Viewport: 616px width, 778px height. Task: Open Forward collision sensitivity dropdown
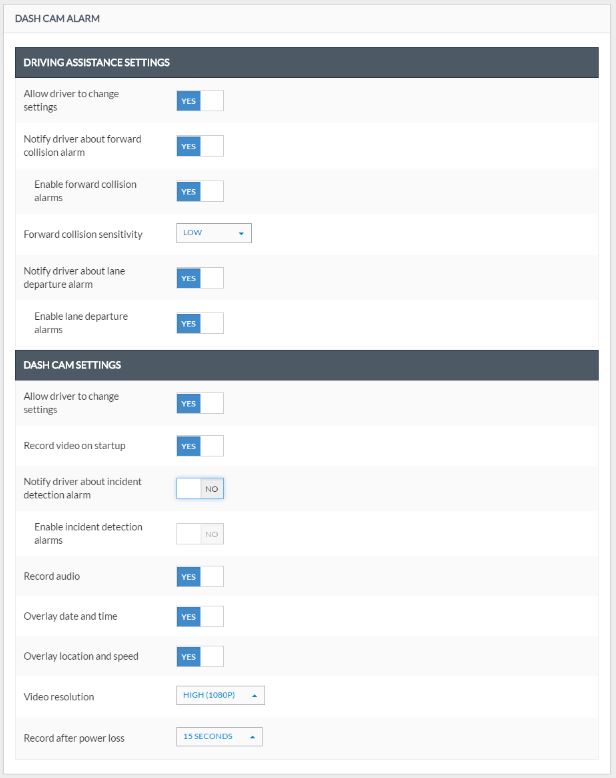[x=214, y=233]
